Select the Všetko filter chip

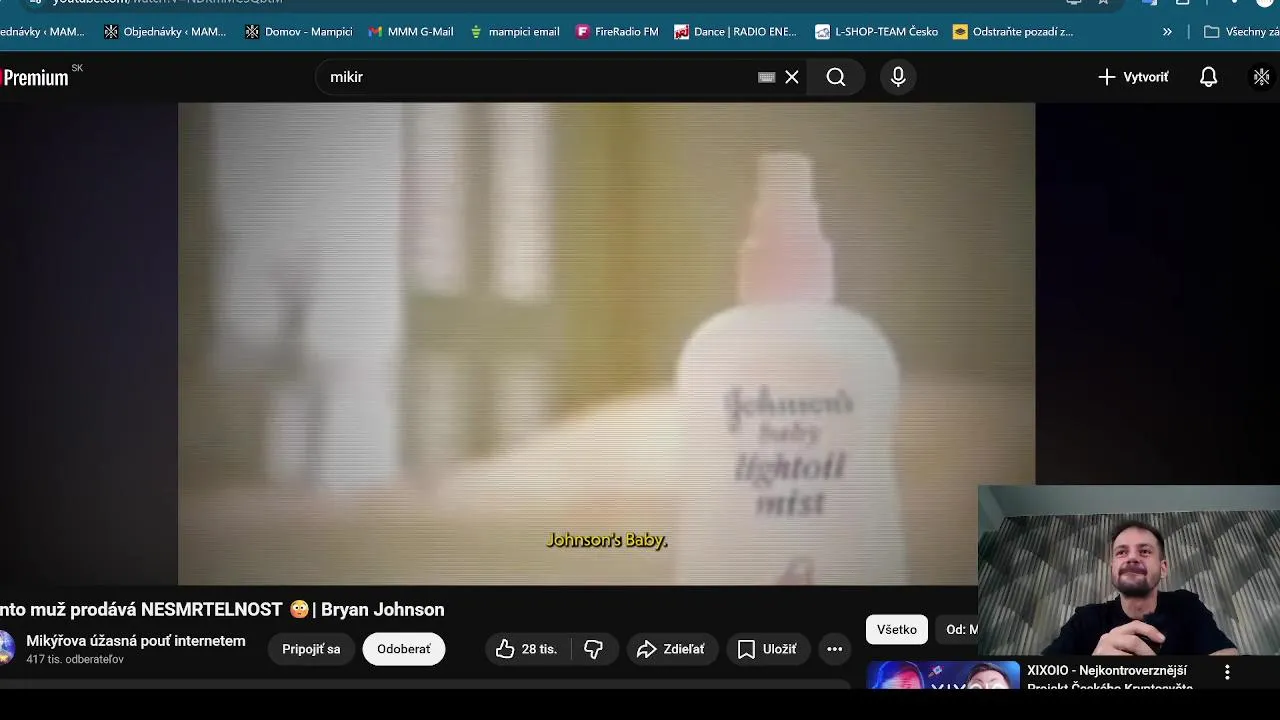pos(897,629)
